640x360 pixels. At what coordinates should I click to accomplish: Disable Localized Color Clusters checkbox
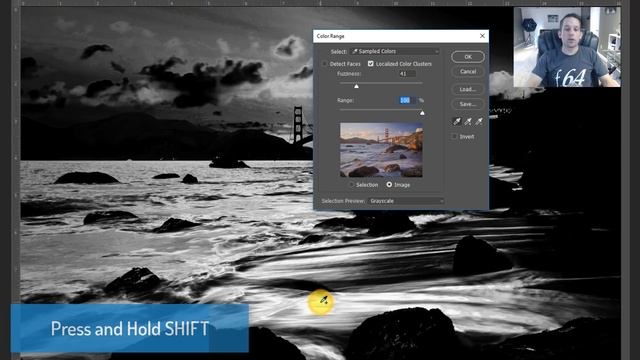(x=371, y=64)
